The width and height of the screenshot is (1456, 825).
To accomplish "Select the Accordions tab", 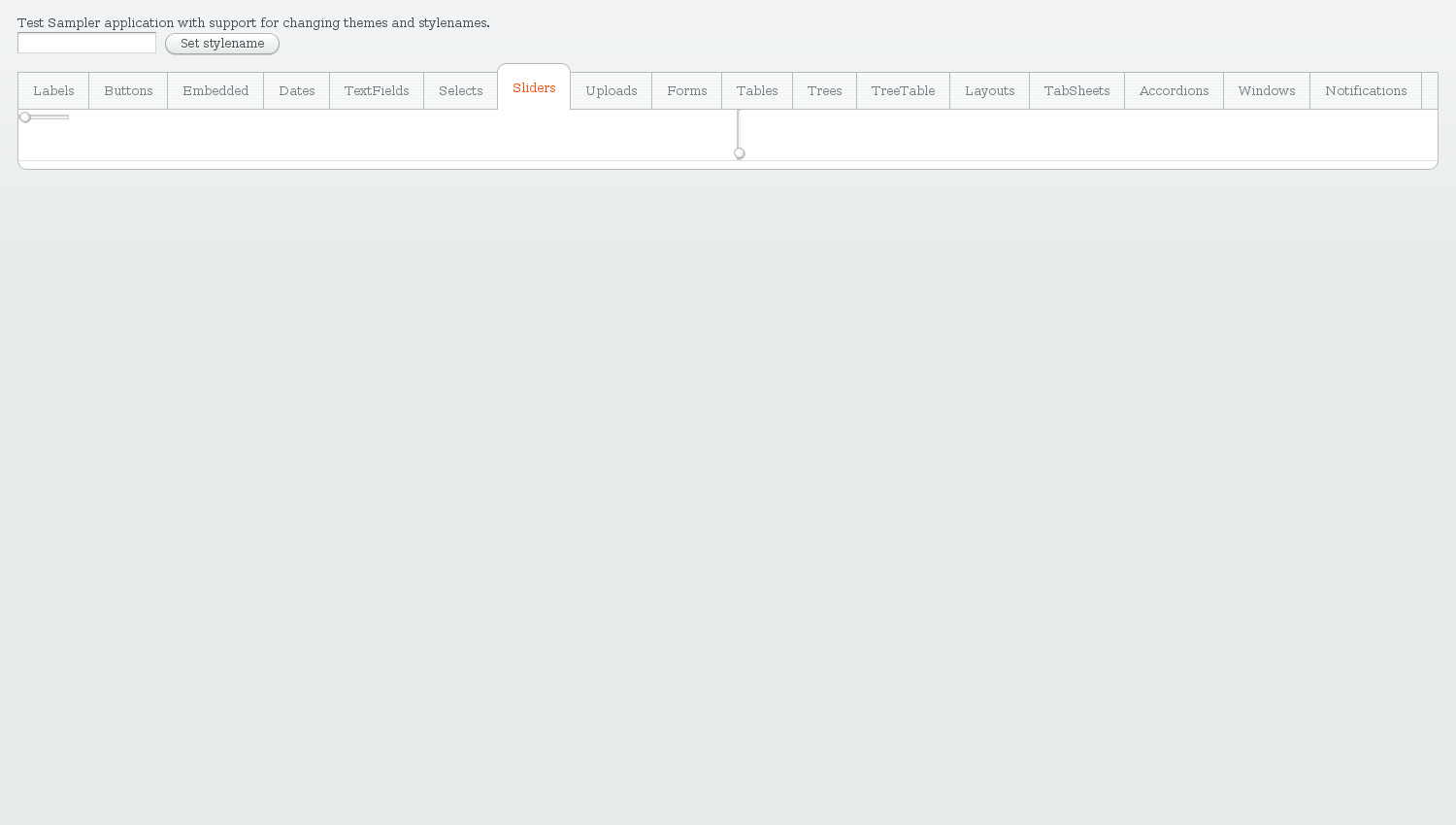I will tap(1175, 90).
